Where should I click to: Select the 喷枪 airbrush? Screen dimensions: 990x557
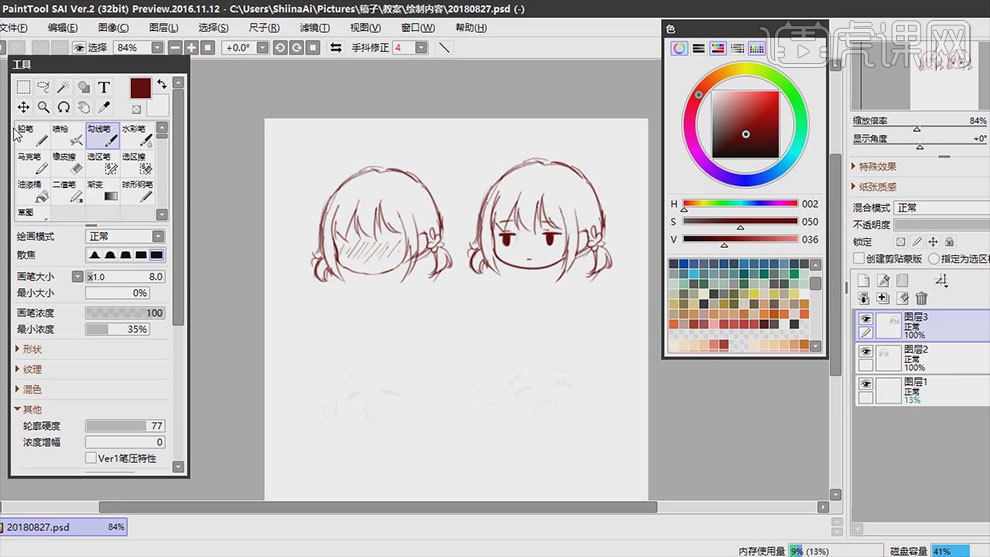[x=67, y=135]
